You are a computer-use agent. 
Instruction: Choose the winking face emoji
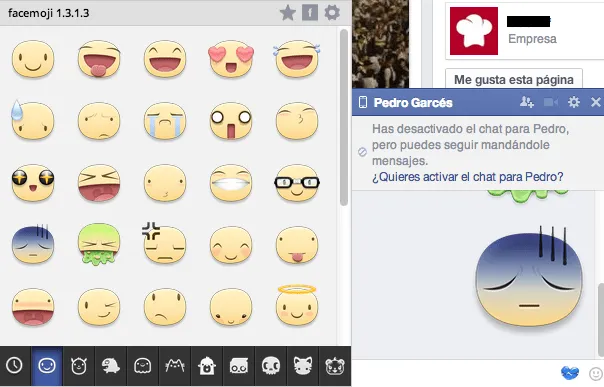pos(99,307)
